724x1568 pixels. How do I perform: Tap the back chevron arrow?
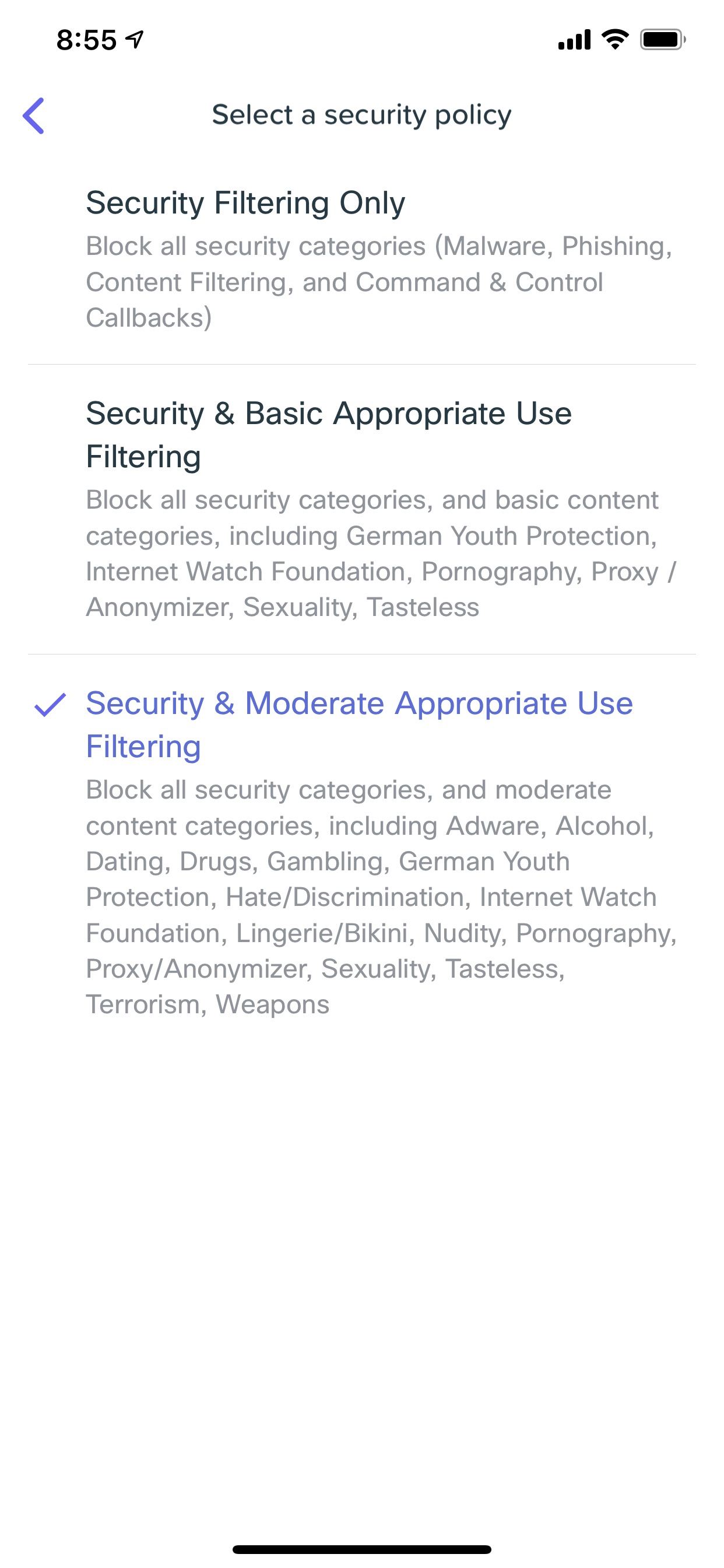click(33, 115)
